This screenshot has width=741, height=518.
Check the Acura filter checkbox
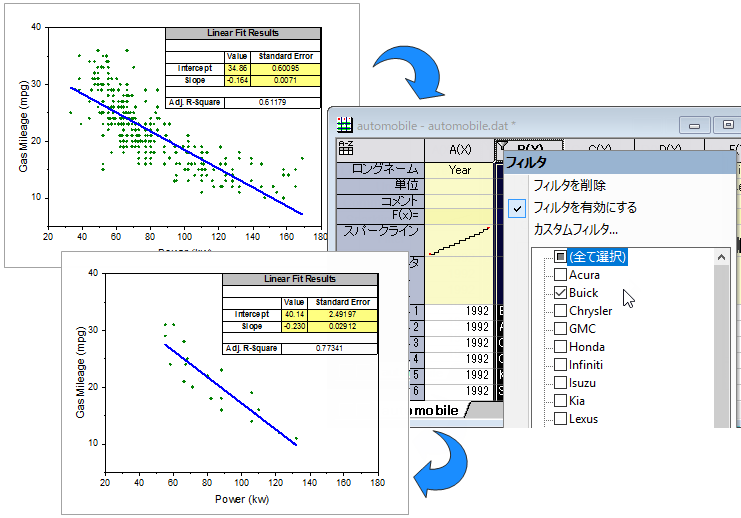(x=560, y=275)
